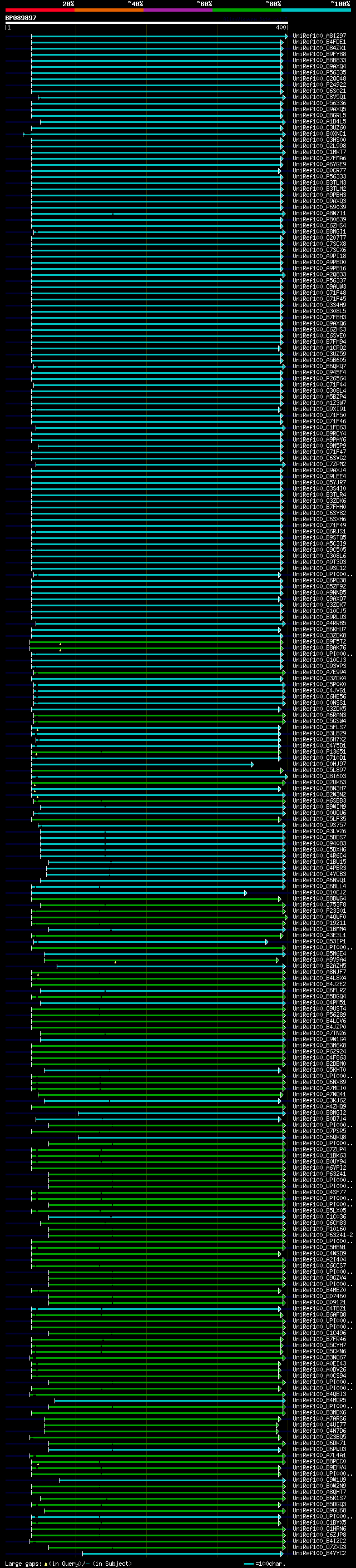
Task: Open hit UniRef100_P63241-2
Action: point(323,1235)
